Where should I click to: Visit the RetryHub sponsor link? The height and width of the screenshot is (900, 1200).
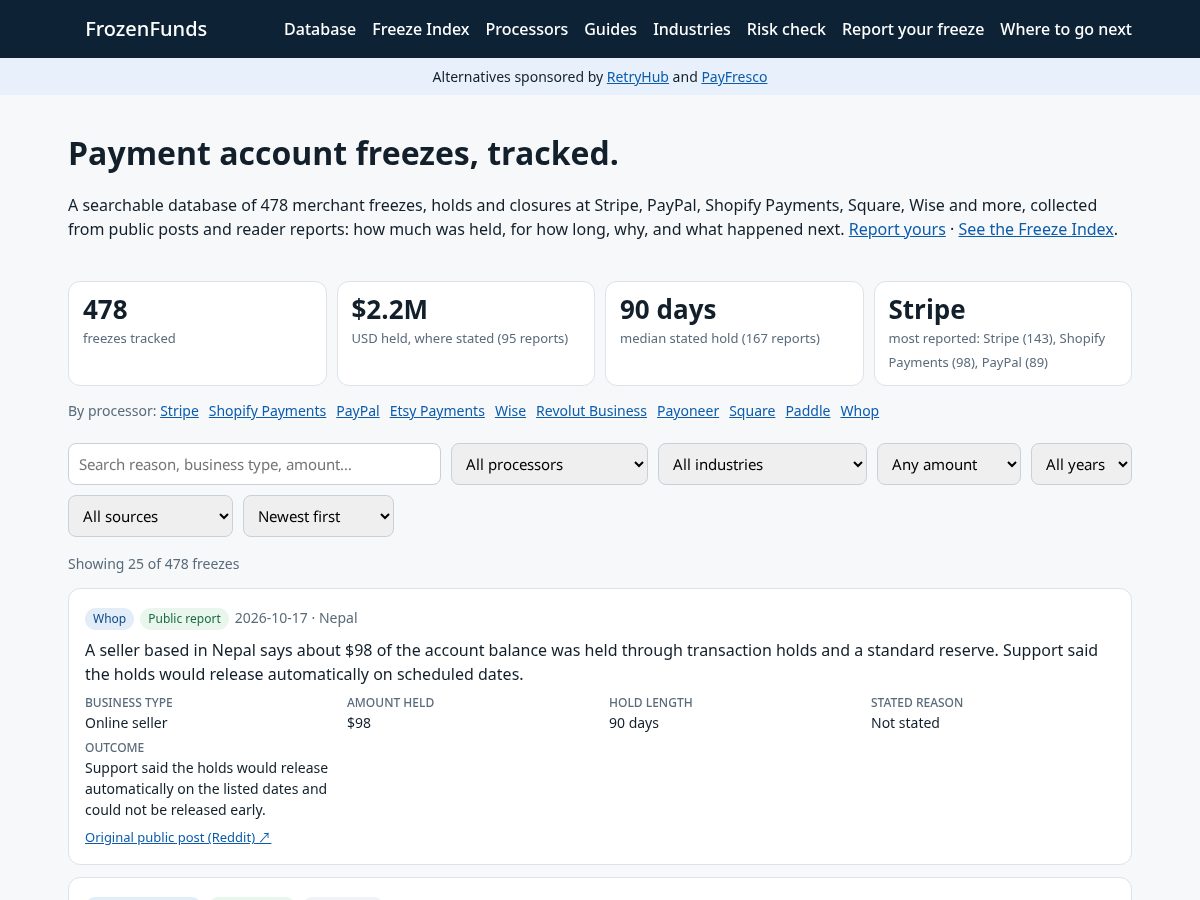tap(638, 77)
